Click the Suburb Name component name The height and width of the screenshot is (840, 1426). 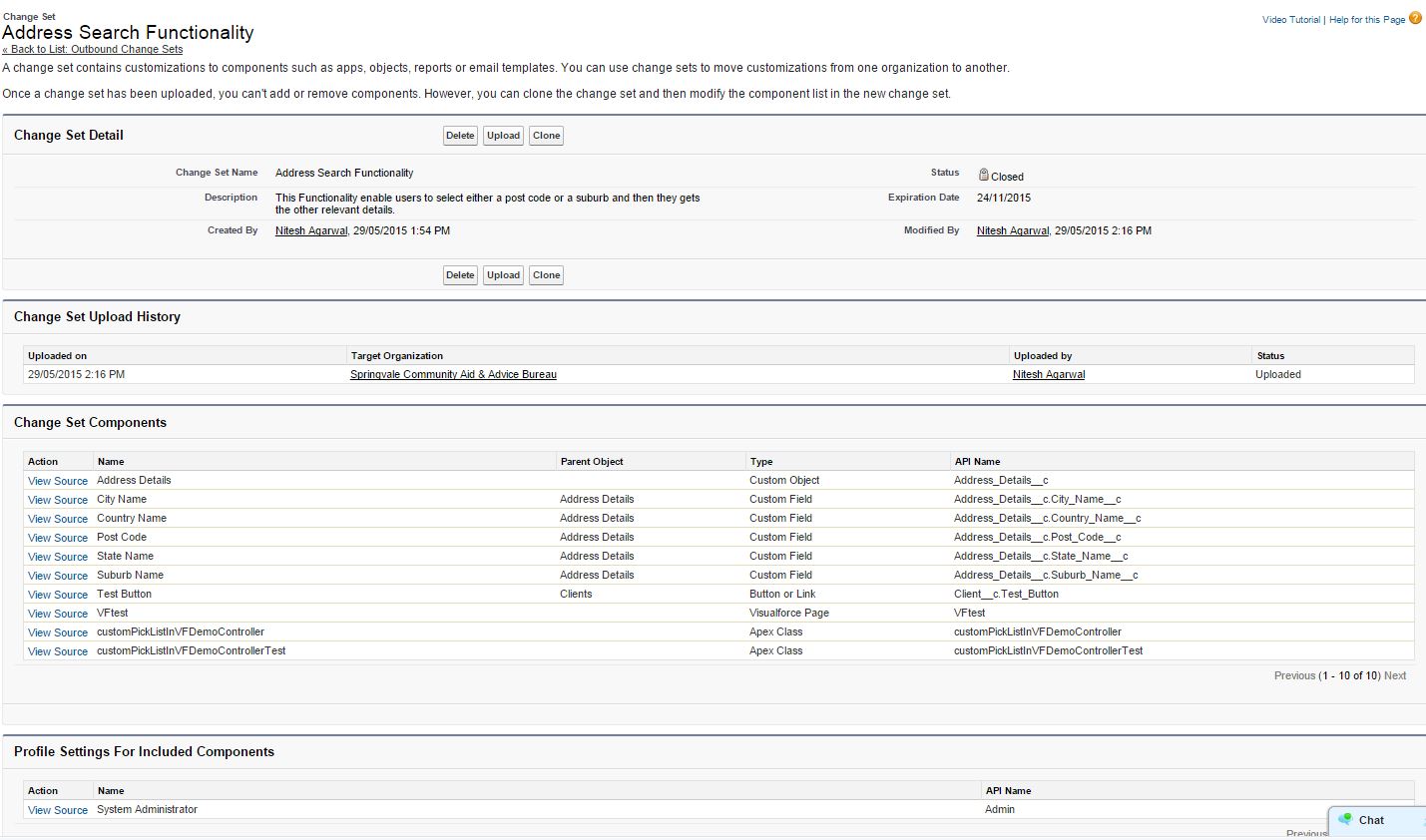(x=130, y=575)
